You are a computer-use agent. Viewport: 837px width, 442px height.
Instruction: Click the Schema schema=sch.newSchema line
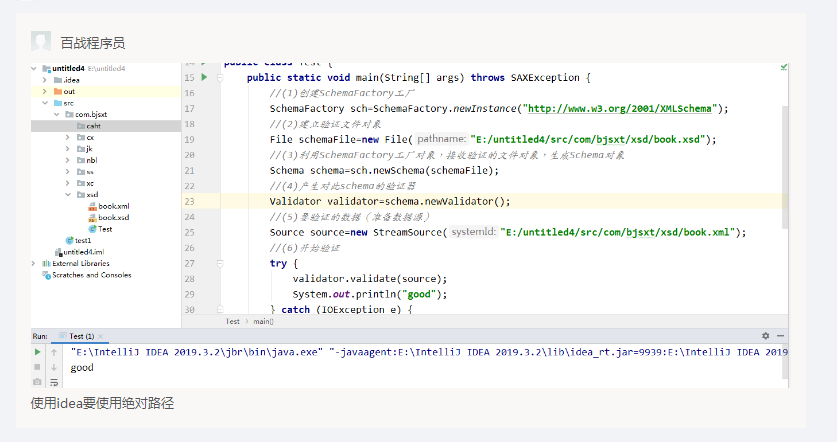[x=384, y=170]
